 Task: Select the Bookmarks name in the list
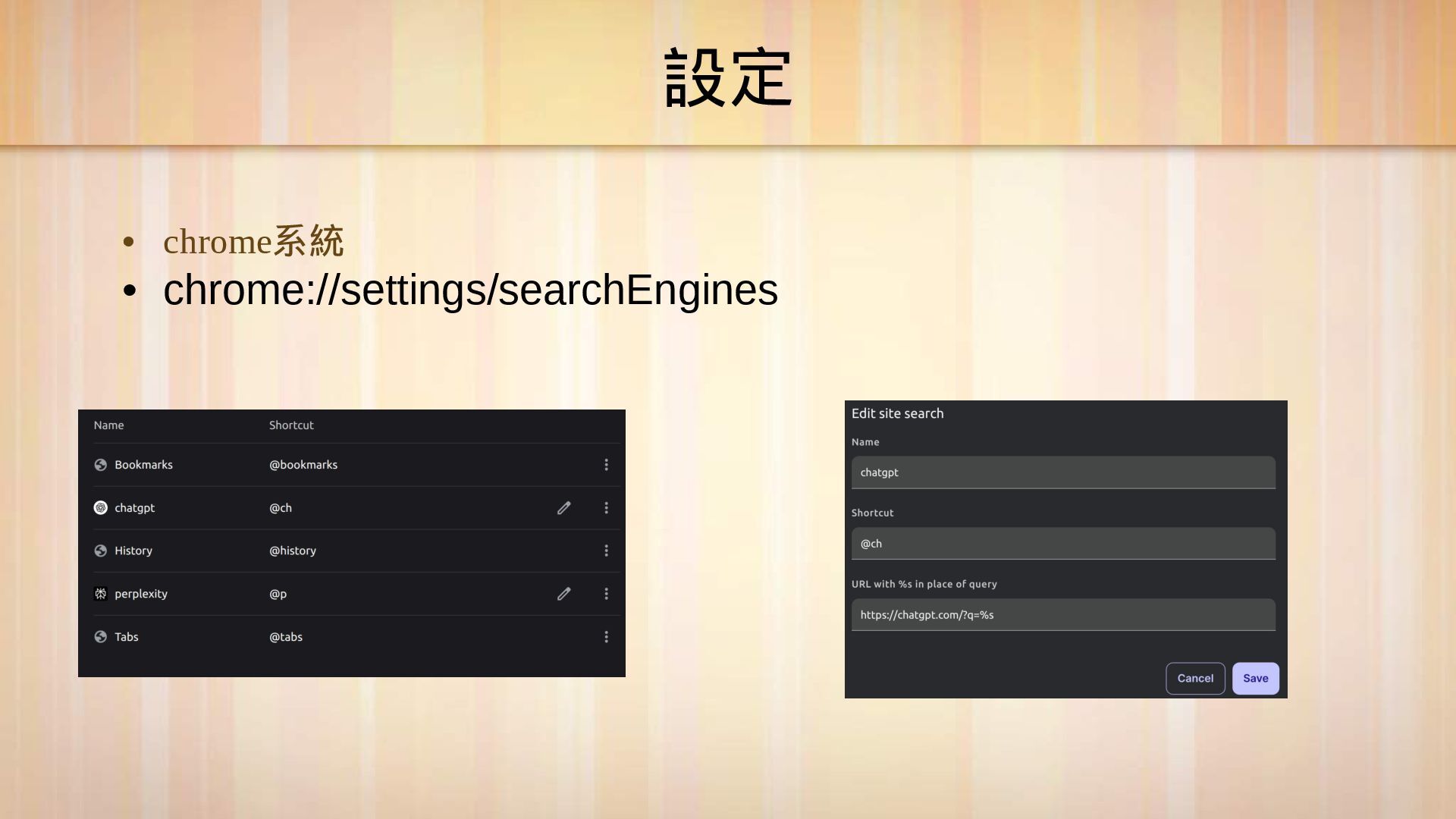143,465
